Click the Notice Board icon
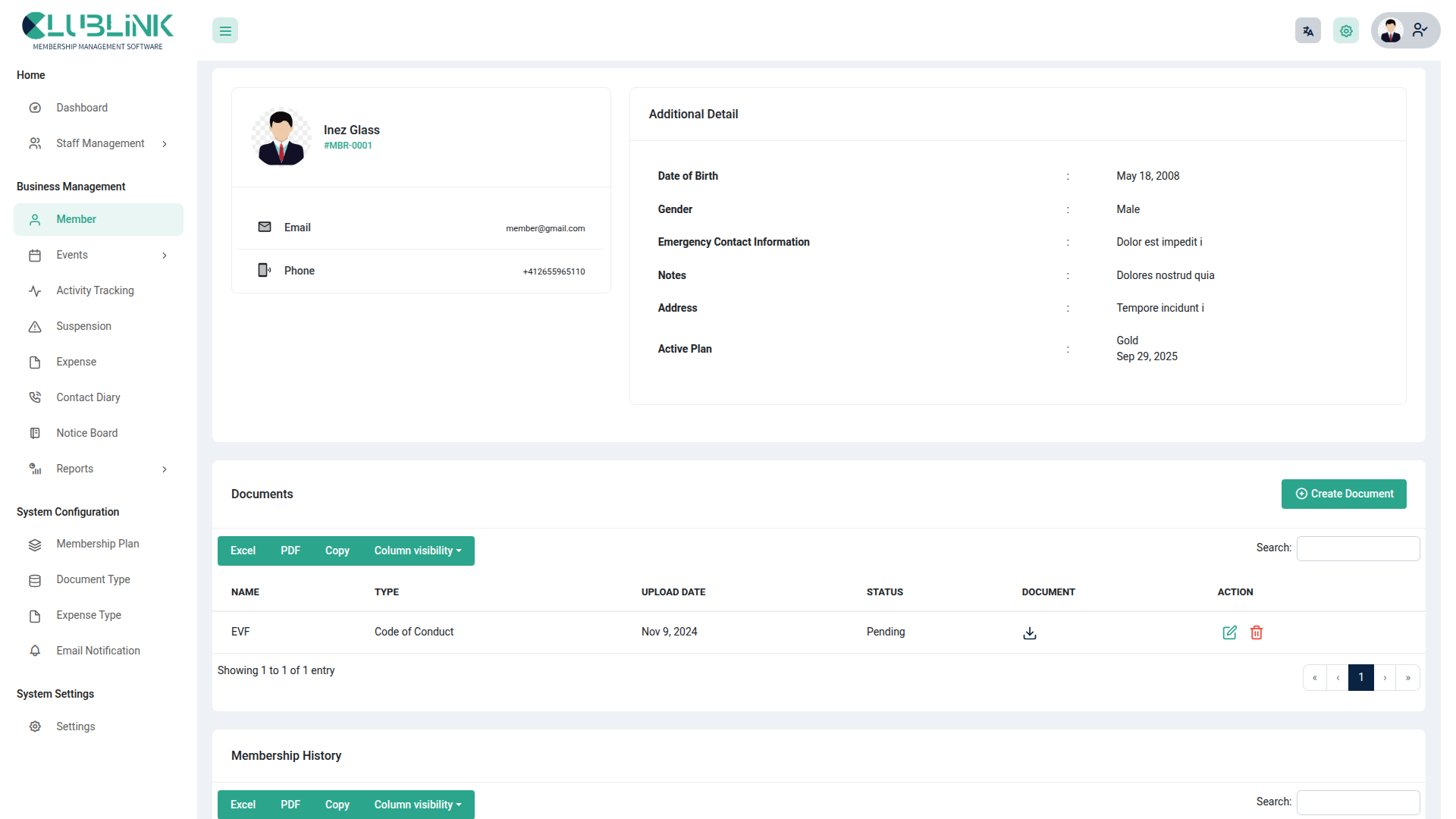1456x819 pixels. [x=35, y=432]
